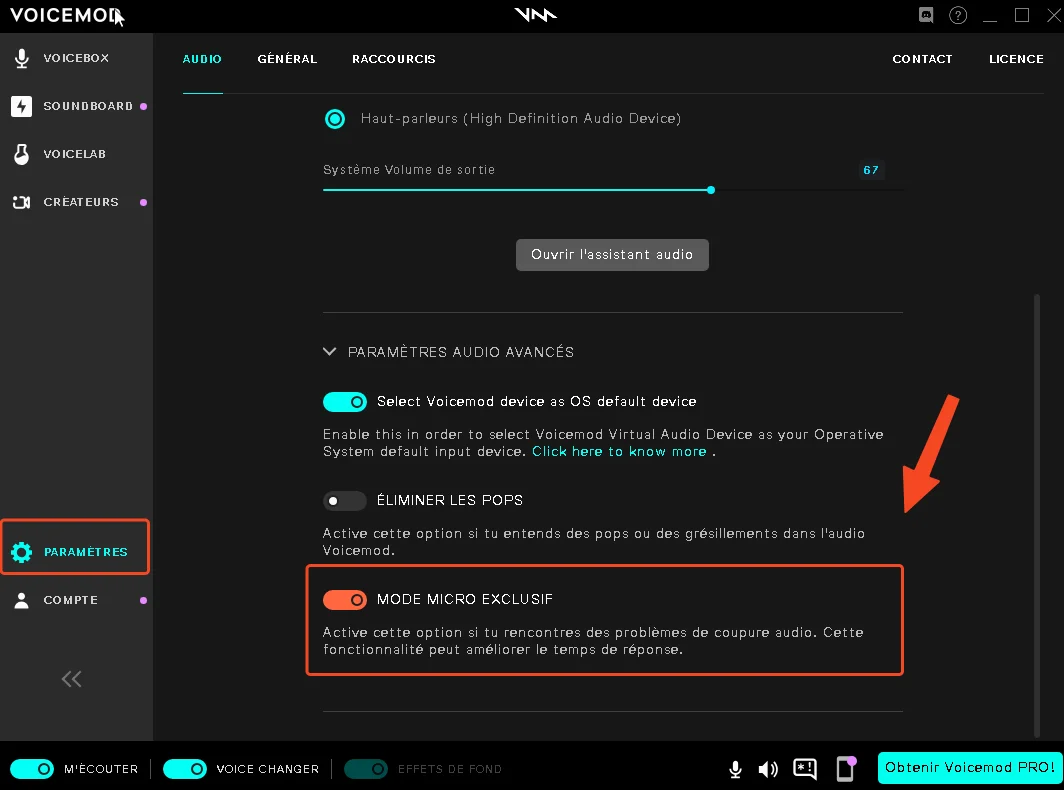Click the output volume slider handle
The height and width of the screenshot is (790, 1064).
(710, 190)
